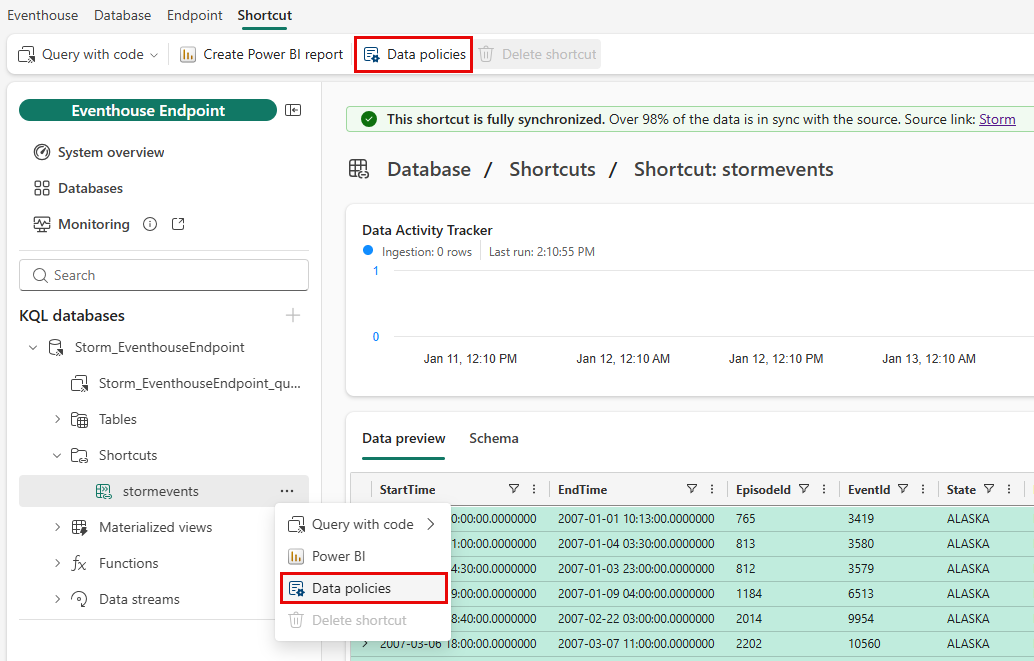Click the EpisodeId cell 765
Viewport: 1034px width, 661px height.
pyautogui.click(x=745, y=519)
